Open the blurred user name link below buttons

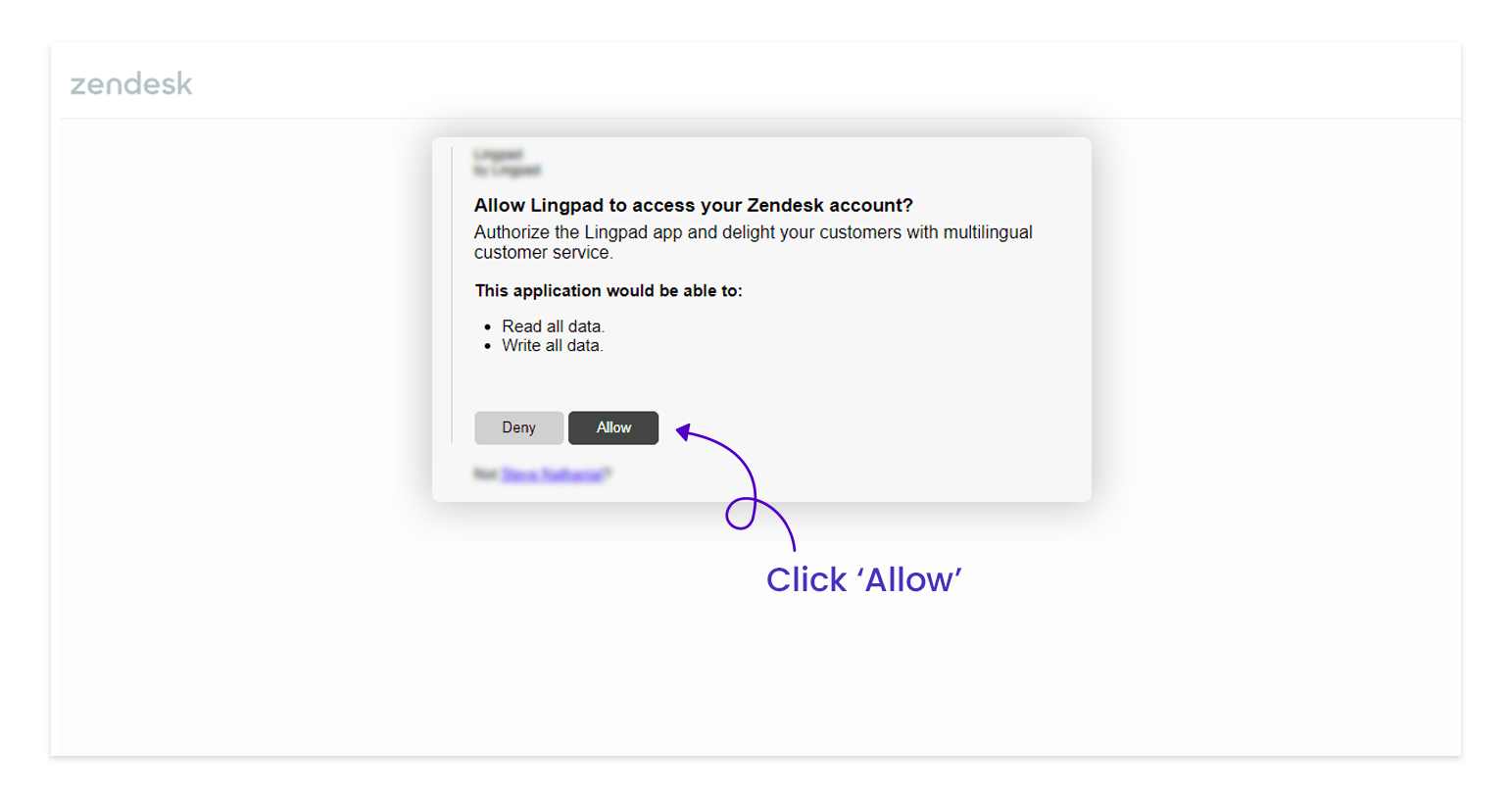tap(554, 474)
